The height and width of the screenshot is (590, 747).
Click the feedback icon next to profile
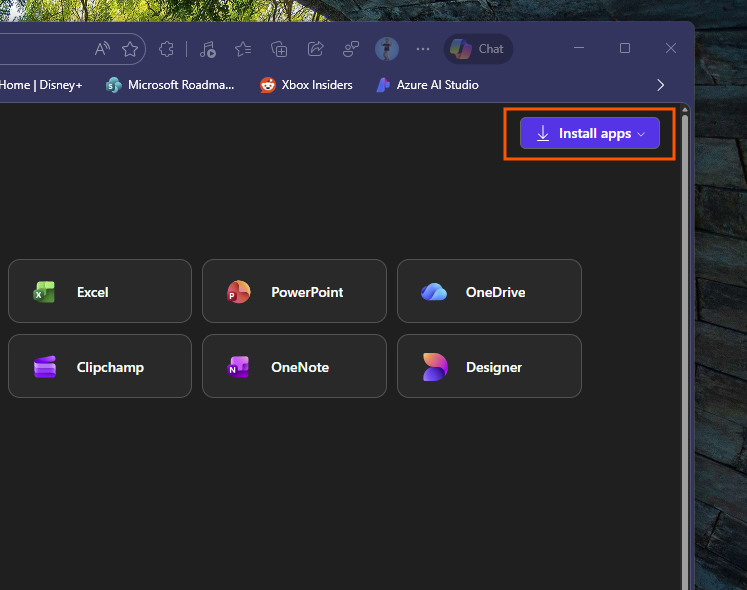(x=351, y=49)
